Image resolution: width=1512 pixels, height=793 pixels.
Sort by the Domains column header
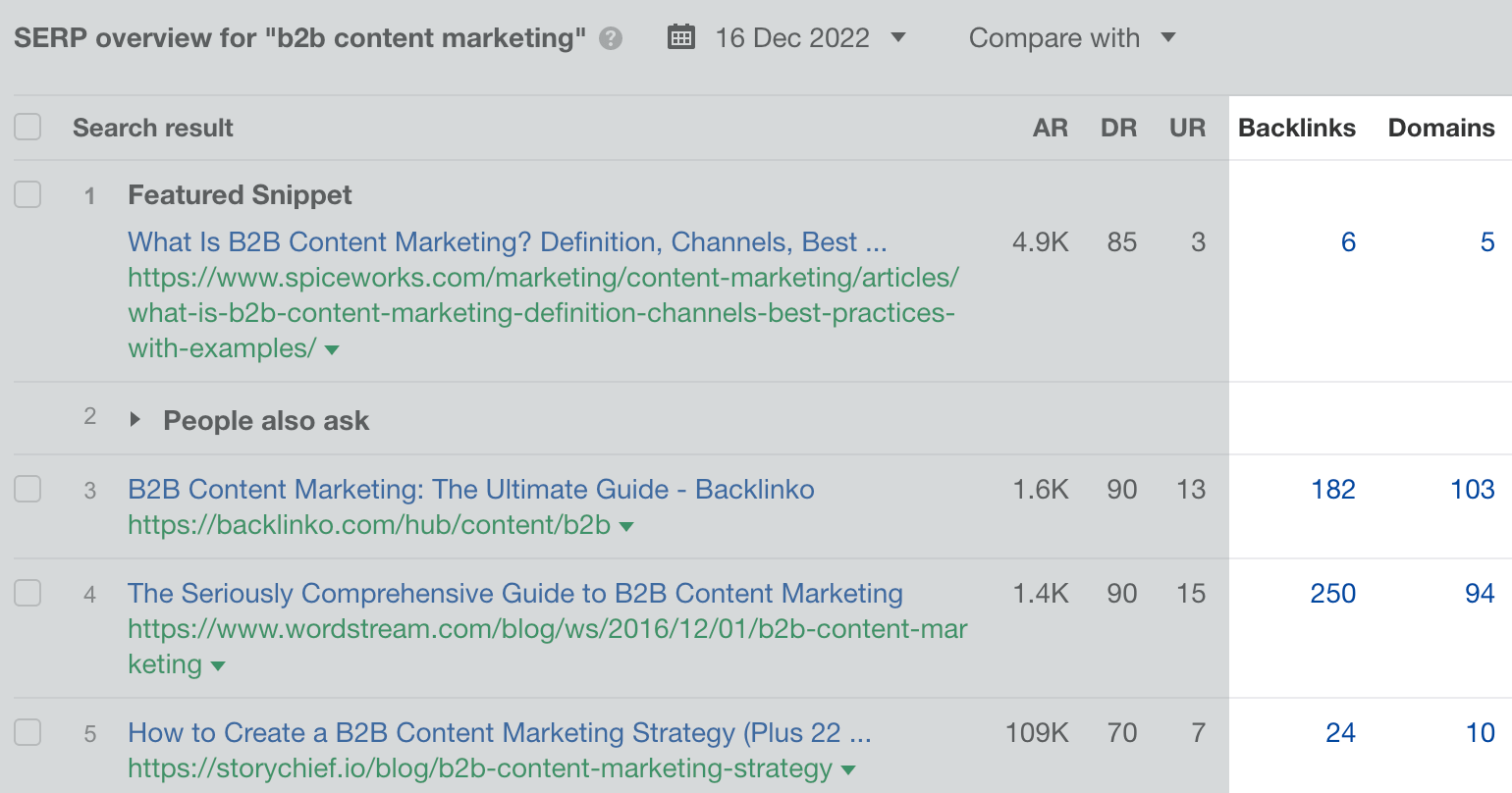click(x=1440, y=128)
